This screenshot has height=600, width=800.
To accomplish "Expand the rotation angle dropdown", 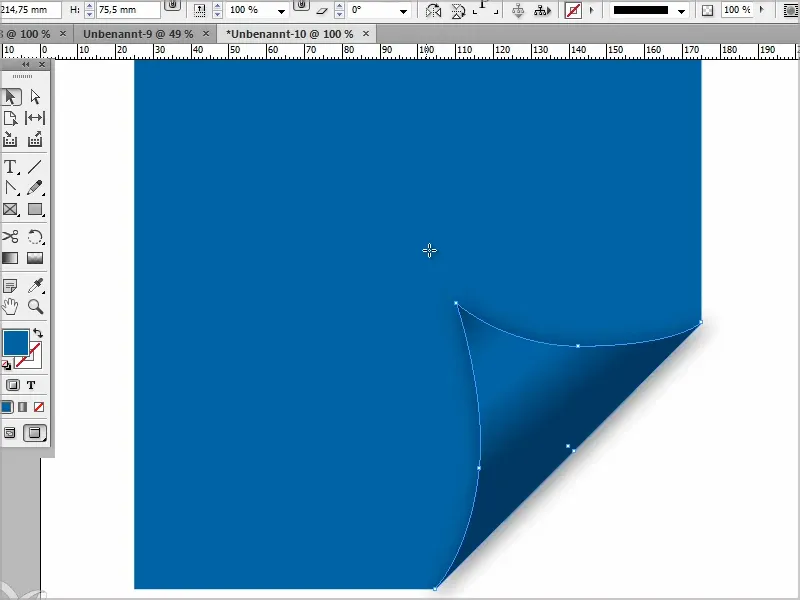I will click(404, 10).
